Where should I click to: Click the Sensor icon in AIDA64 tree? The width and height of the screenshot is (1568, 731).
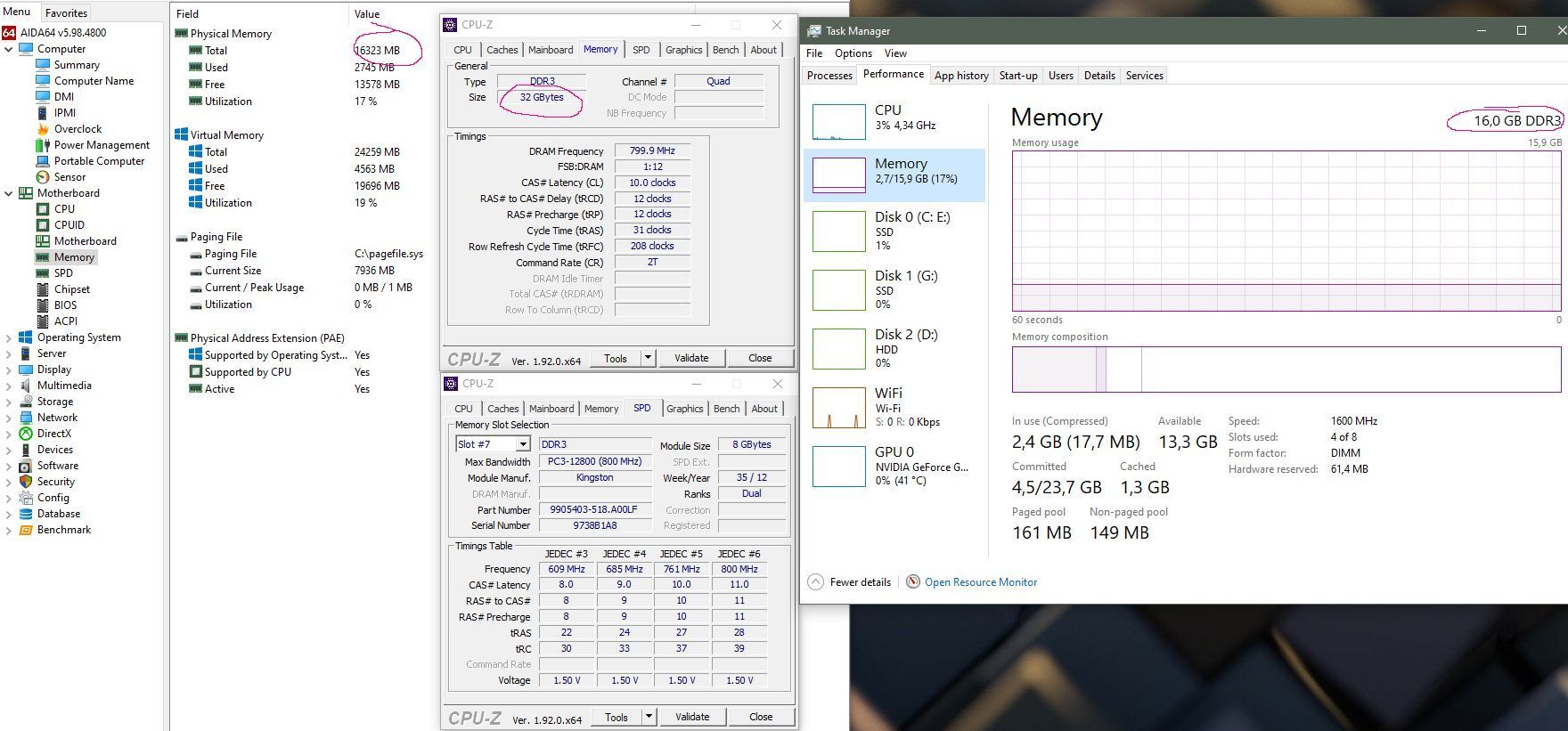[42, 177]
